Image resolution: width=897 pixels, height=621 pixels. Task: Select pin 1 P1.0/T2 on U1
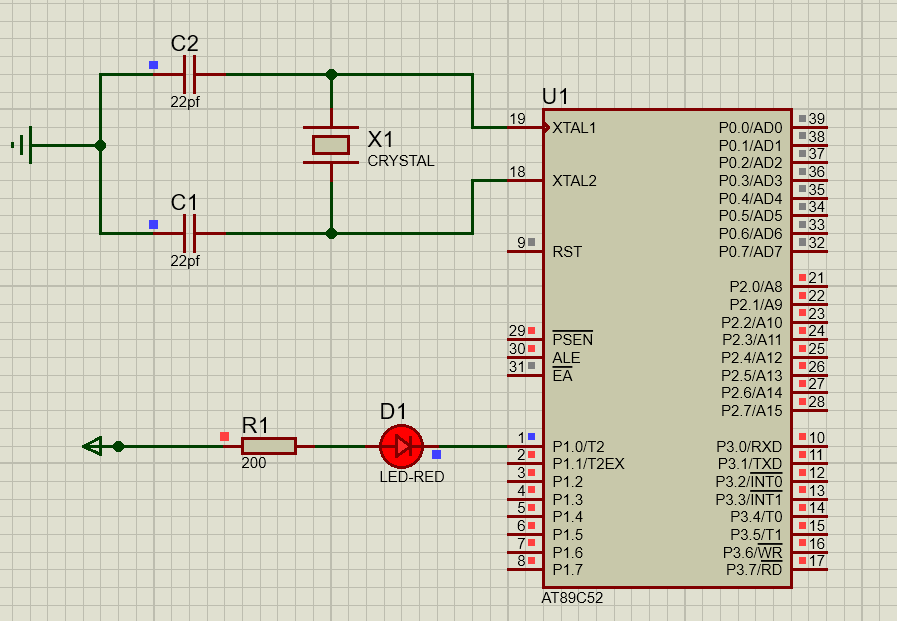tap(525, 446)
